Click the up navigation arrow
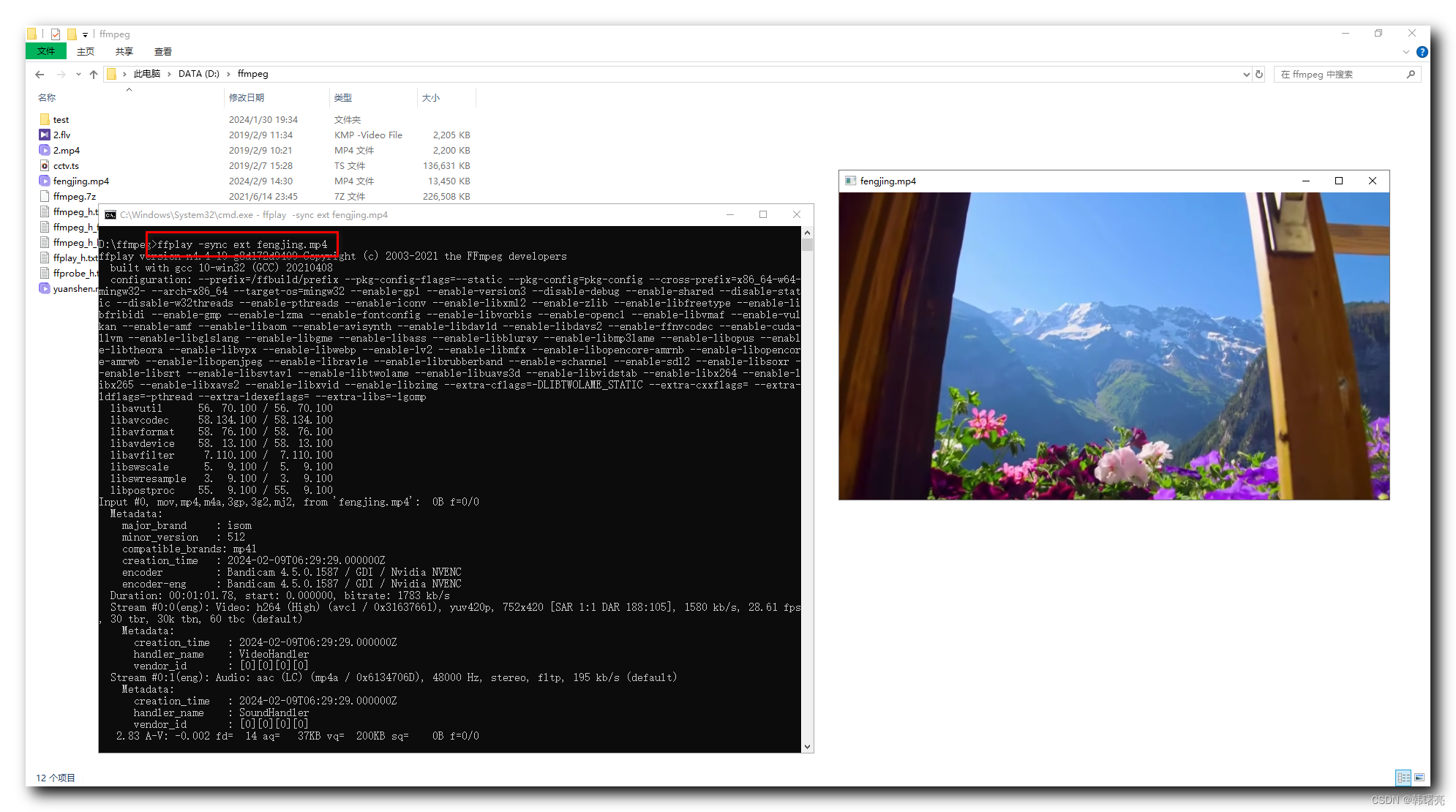 [x=94, y=74]
